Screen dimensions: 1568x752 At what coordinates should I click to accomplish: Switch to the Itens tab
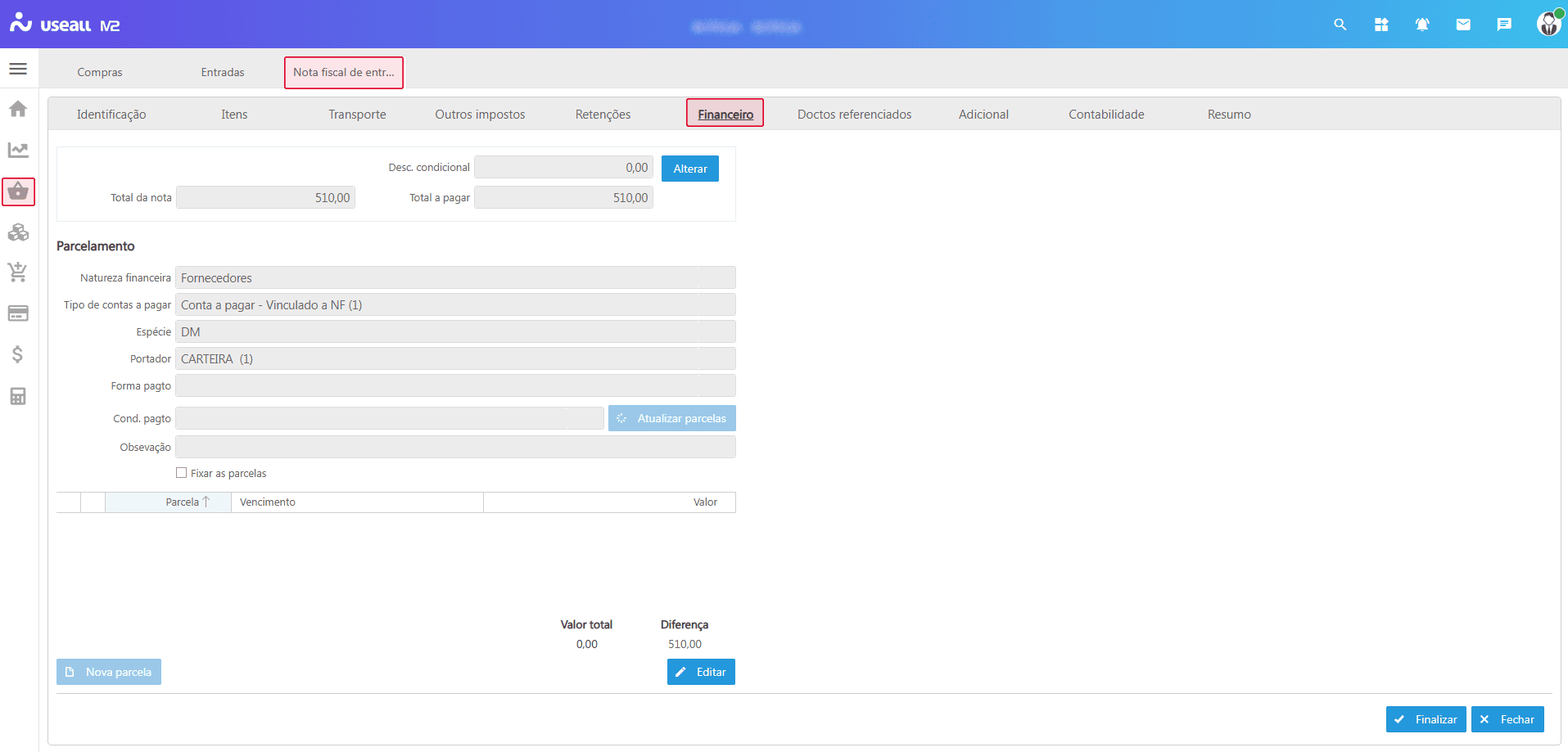click(234, 115)
